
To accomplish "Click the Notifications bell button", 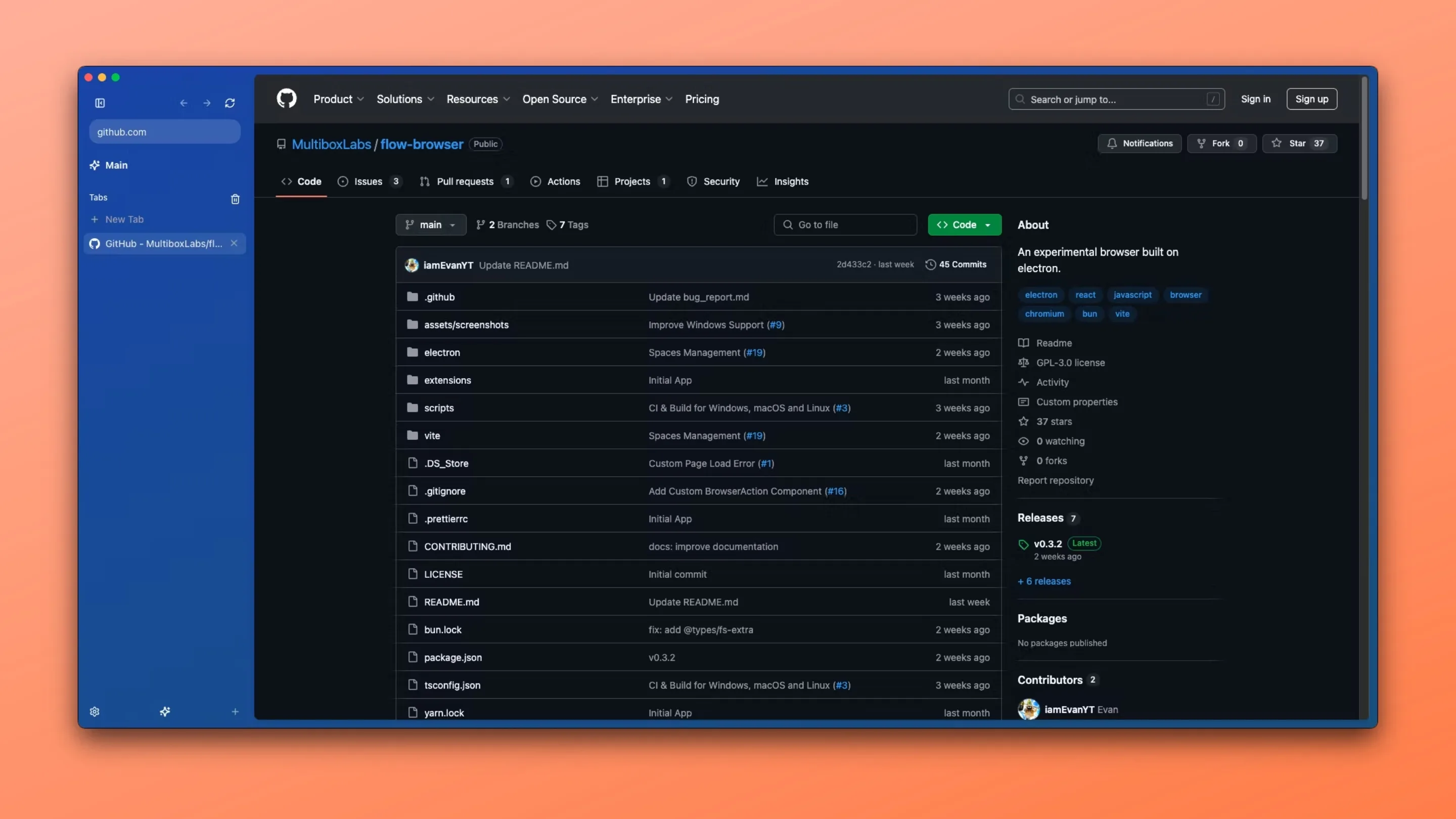I will (x=1139, y=144).
